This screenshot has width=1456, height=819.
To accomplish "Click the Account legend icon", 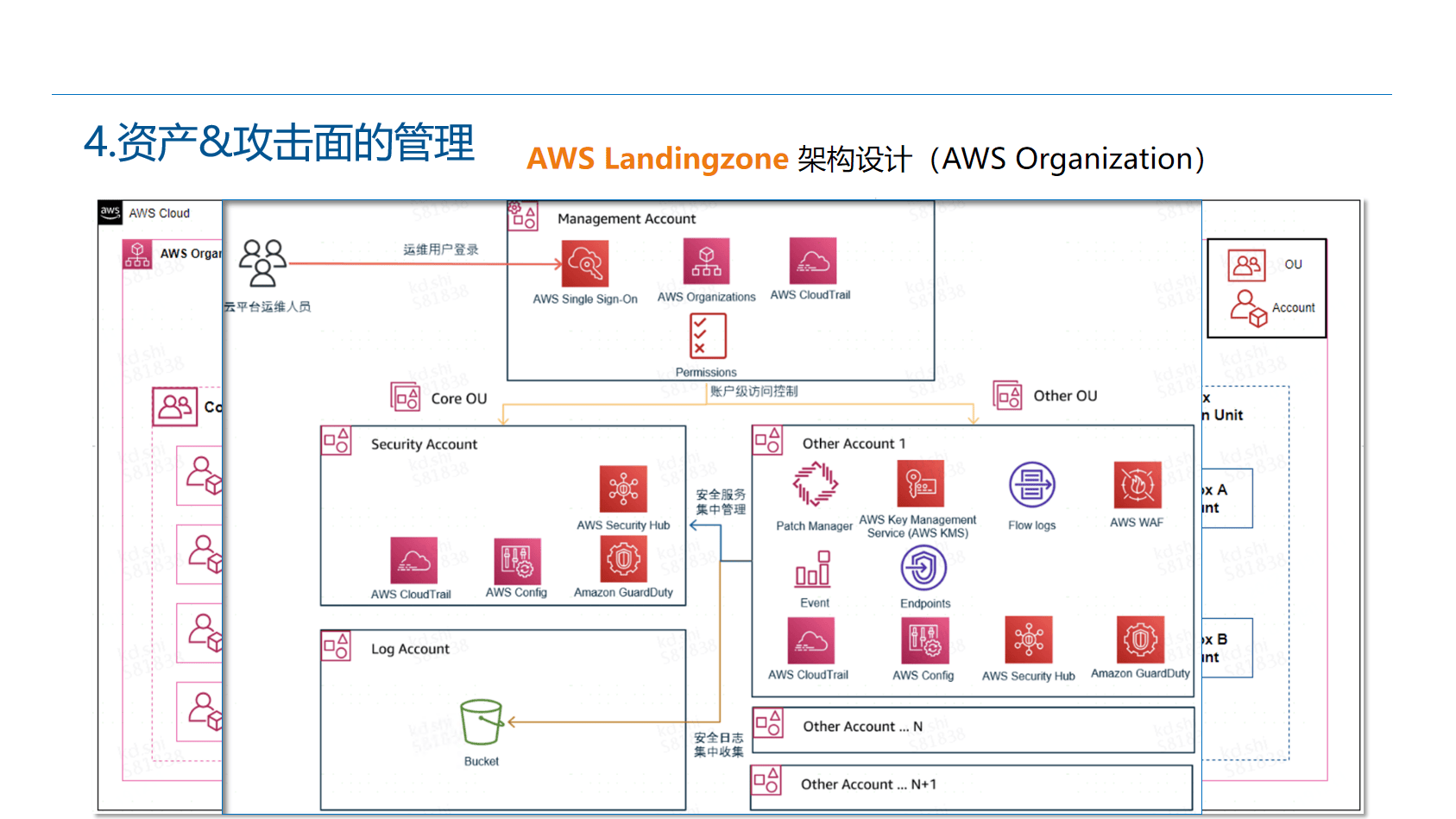I will [1249, 308].
